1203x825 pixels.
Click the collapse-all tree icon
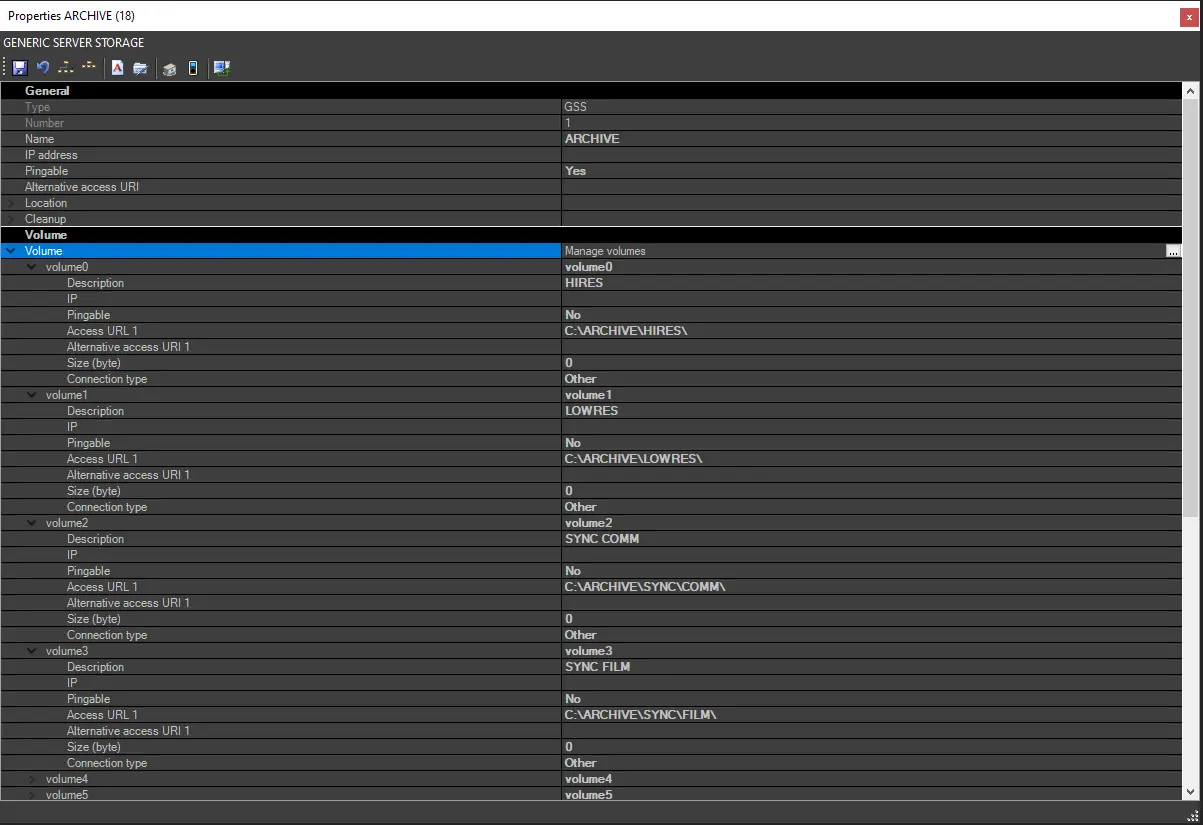point(89,68)
